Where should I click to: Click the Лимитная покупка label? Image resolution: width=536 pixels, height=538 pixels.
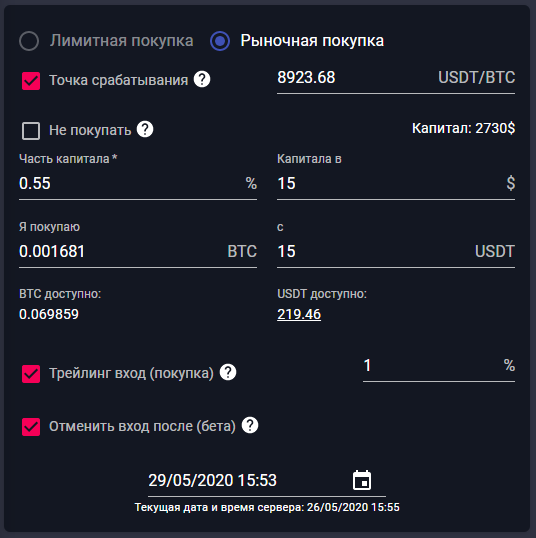coord(121,41)
